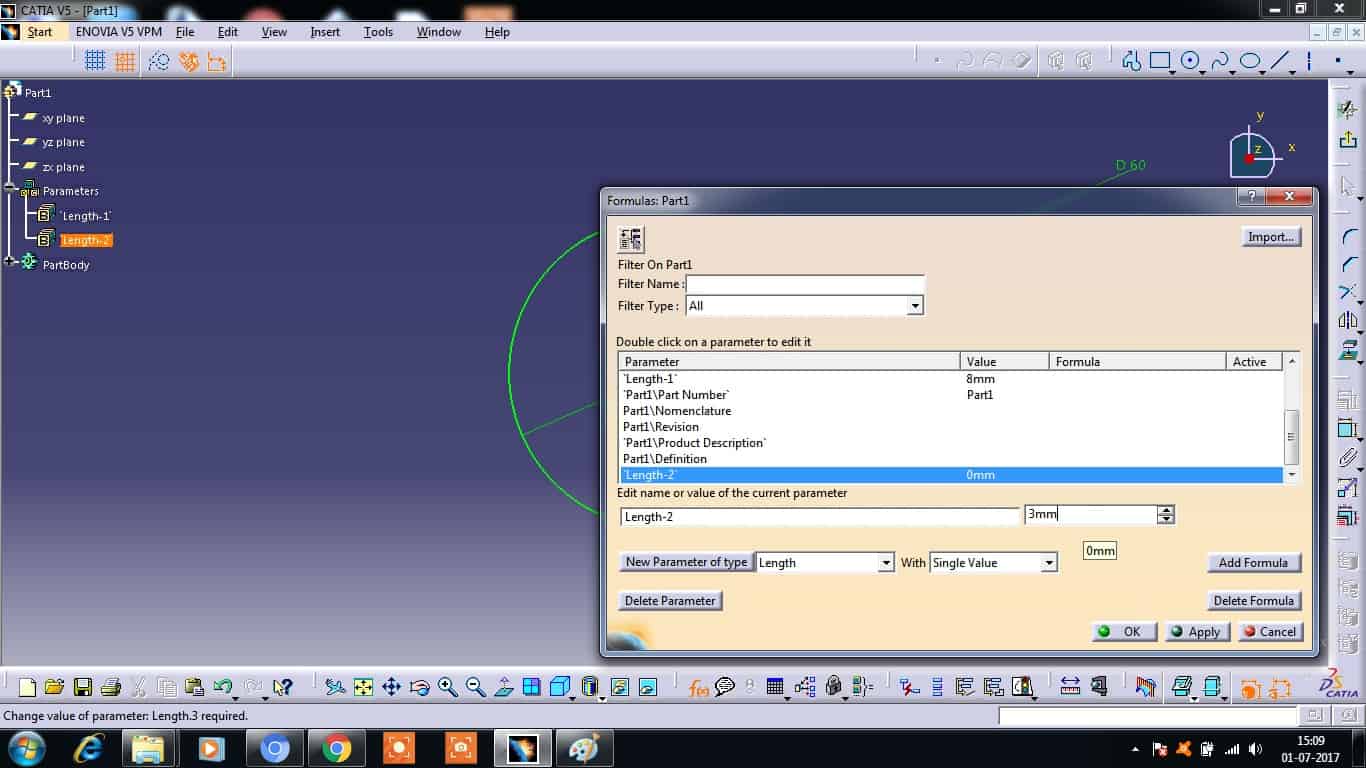Click the Undo icon in bottom toolbar
This screenshot has height=768, width=1366.
click(x=223, y=687)
